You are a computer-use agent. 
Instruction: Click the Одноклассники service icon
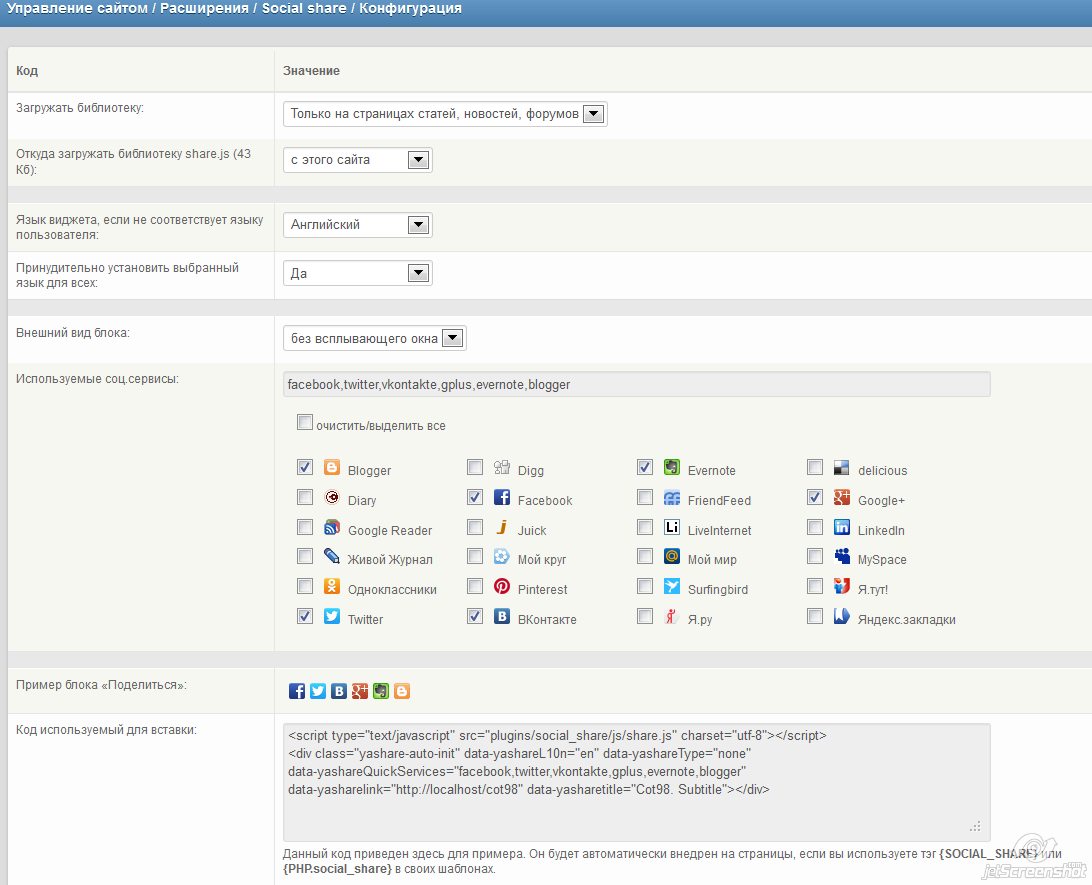332,586
